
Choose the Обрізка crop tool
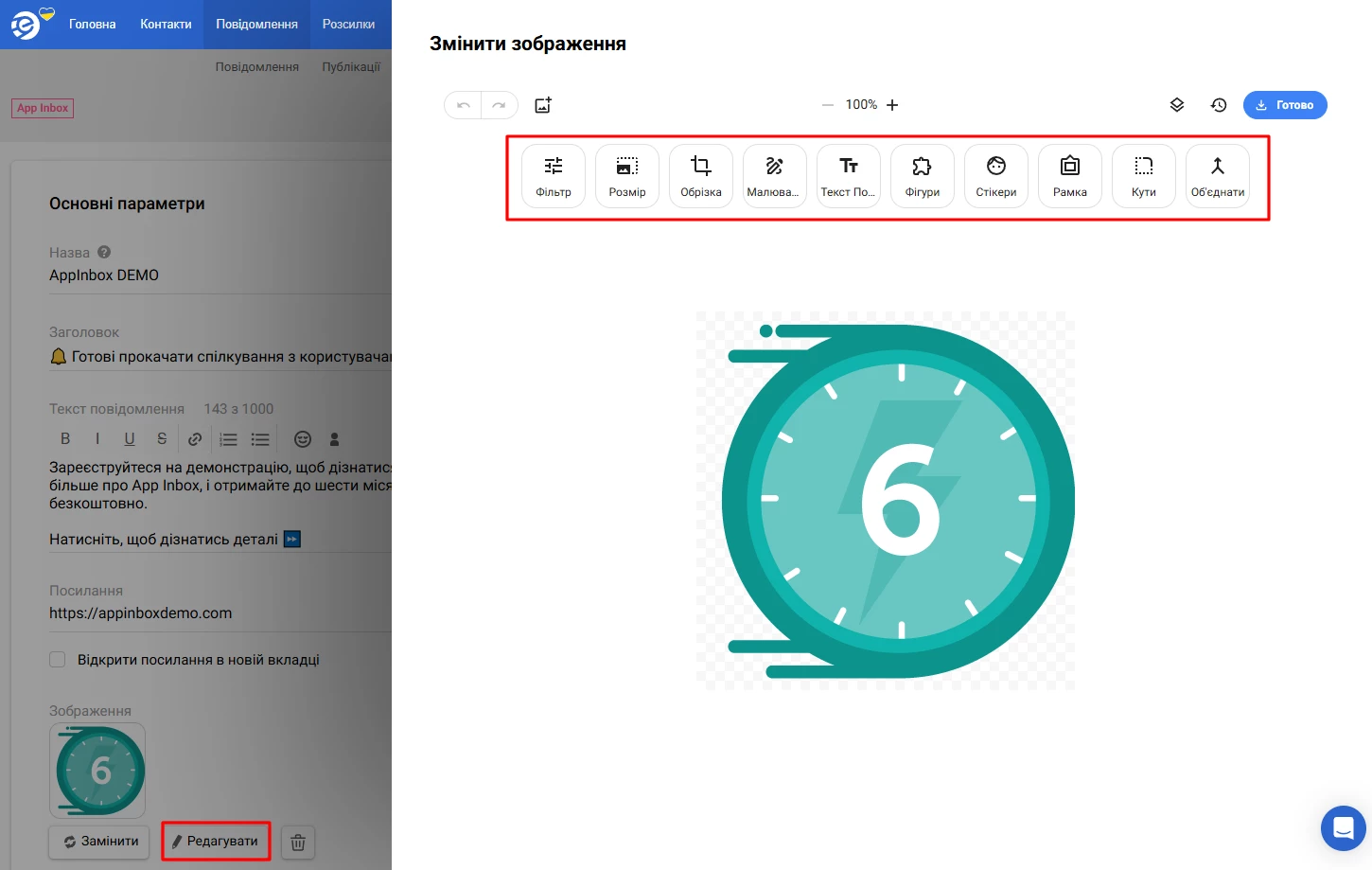(701, 176)
